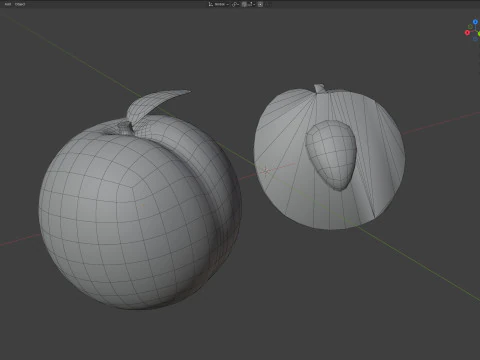Open the Add menu in viewport header
Image resolution: width=480 pixels, height=360 pixels.
pyautogui.click(x=8, y=4)
